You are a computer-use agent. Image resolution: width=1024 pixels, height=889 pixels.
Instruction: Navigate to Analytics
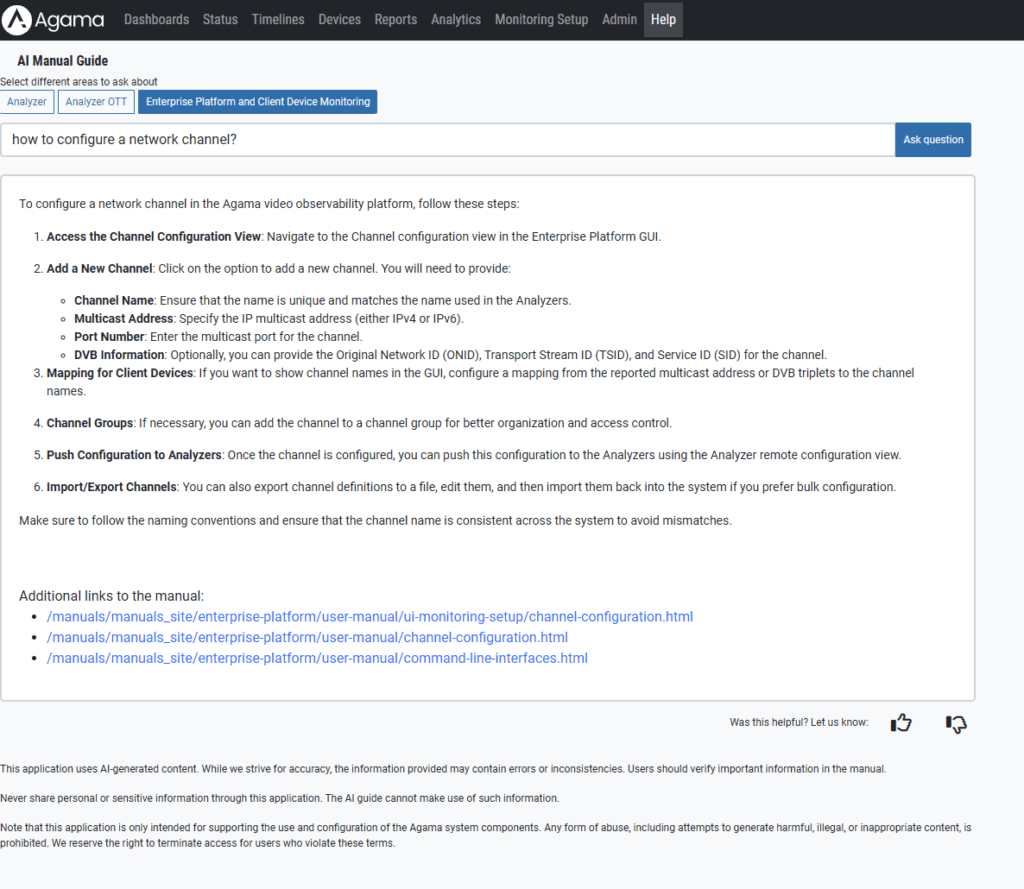pos(456,19)
